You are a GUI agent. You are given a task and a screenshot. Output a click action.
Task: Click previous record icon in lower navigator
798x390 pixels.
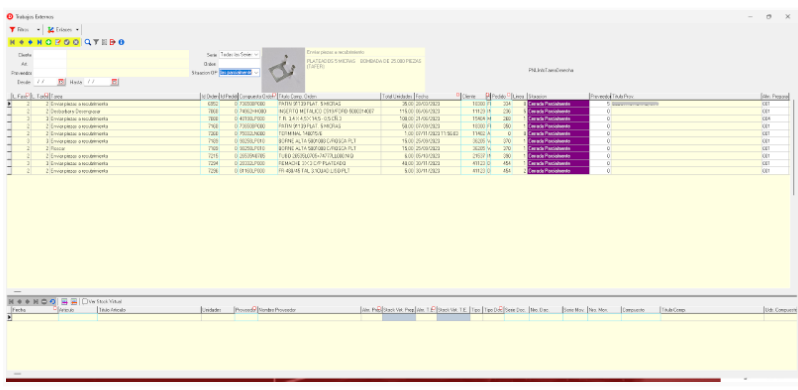point(19,301)
